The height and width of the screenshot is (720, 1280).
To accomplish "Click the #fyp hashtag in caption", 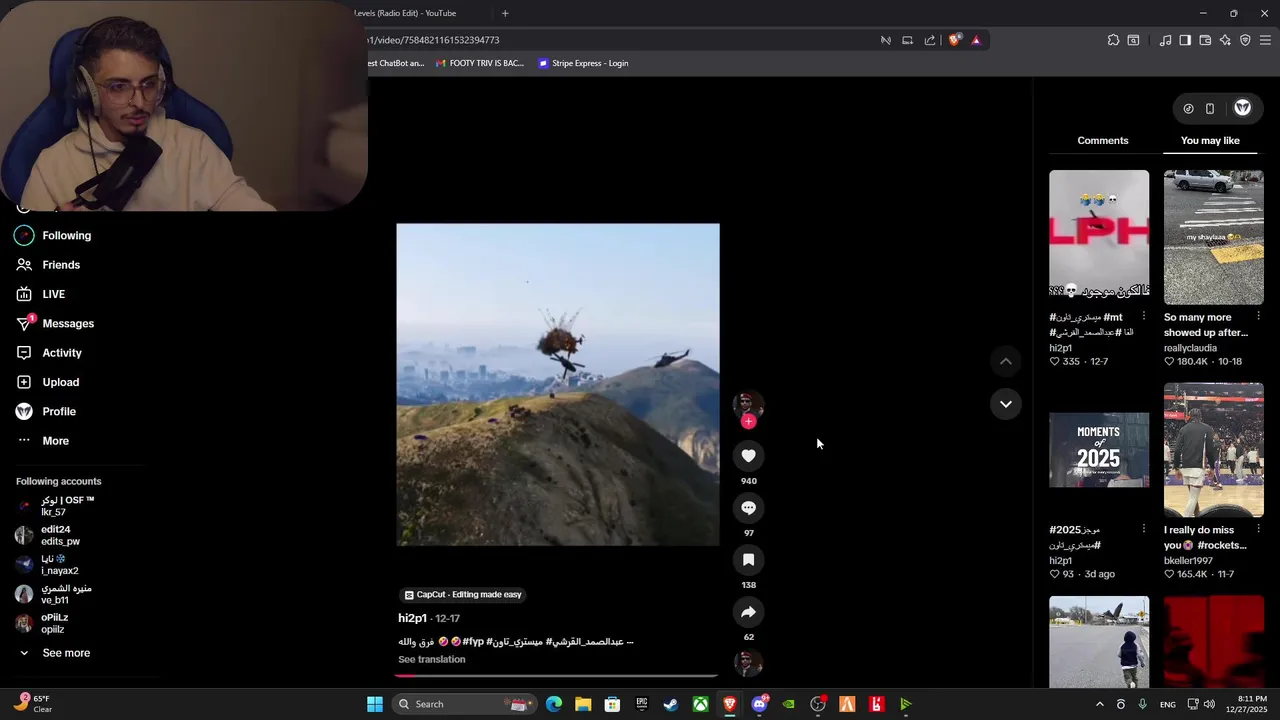I will (473, 642).
